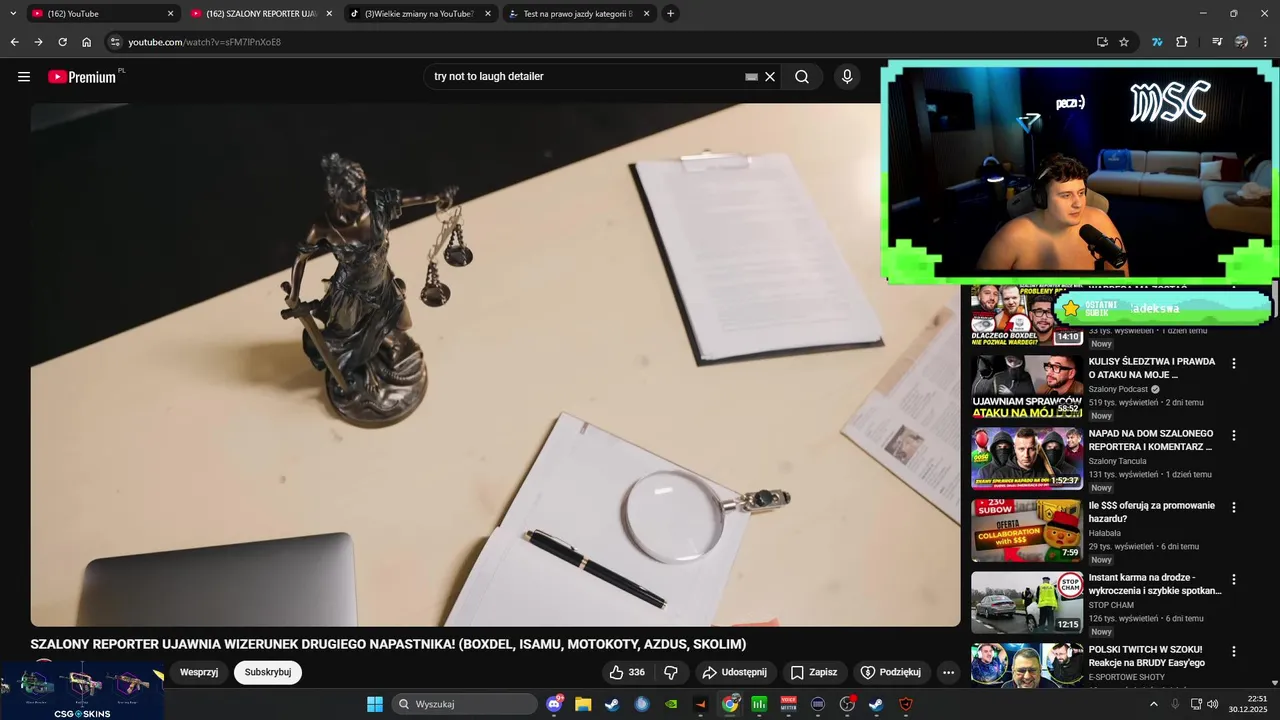Click the Wesprzyj button
The width and height of the screenshot is (1280, 720).
point(199,673)
